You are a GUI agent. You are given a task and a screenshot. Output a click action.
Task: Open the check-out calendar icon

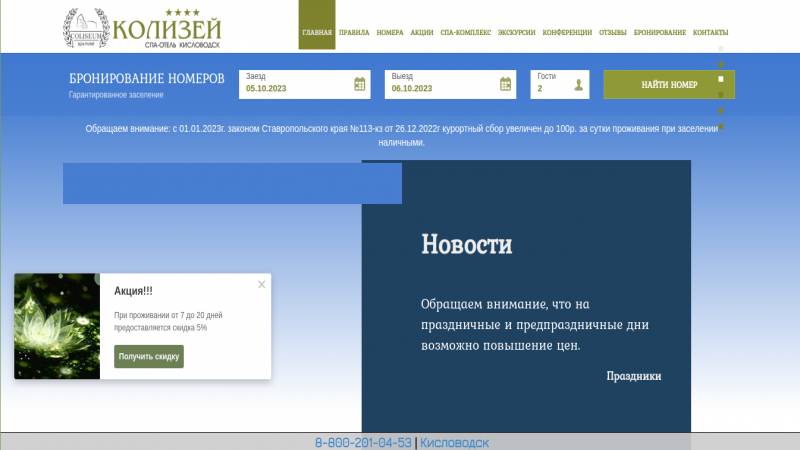tap(506, 85)
